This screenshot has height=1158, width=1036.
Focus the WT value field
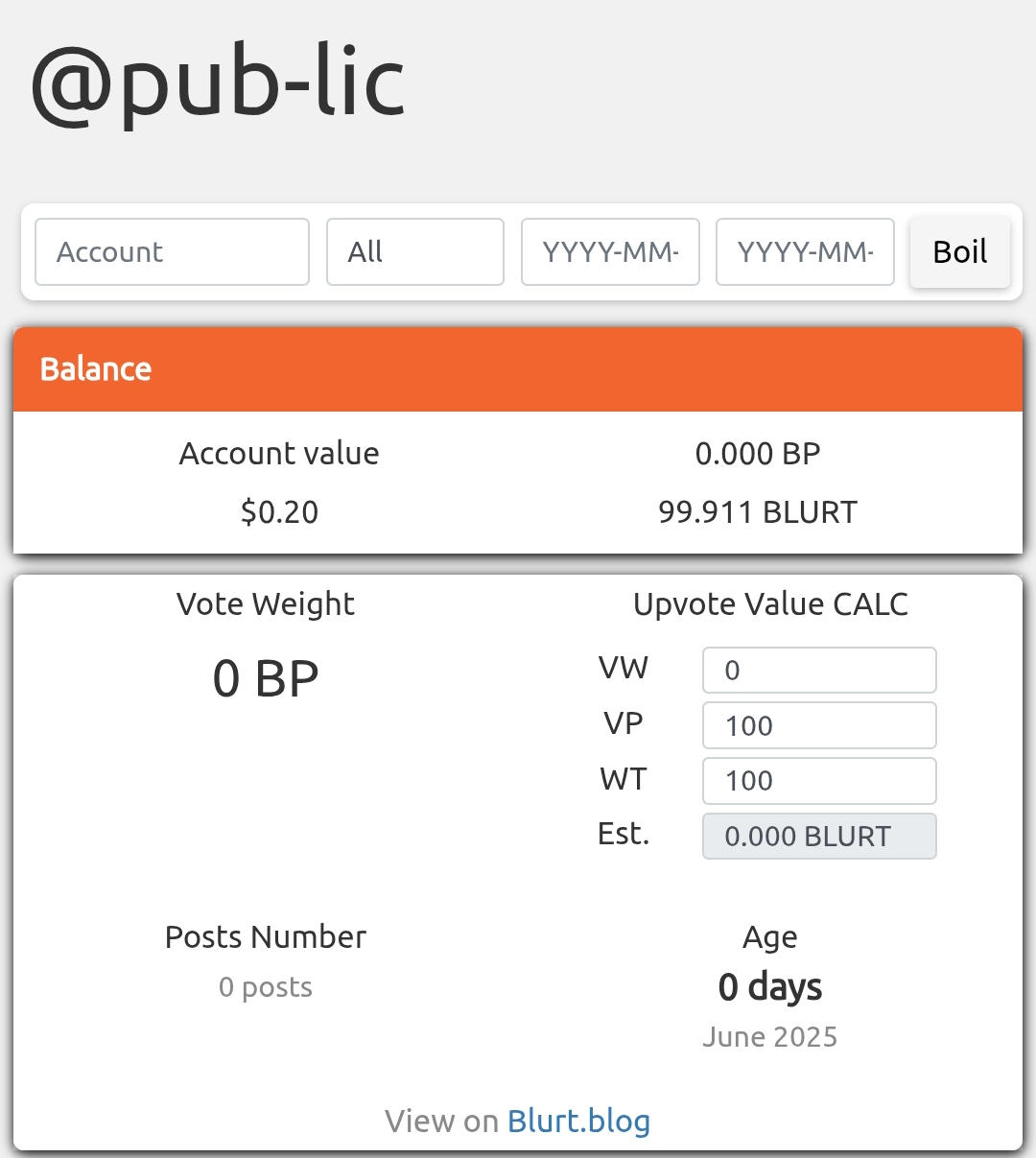(x=819, y=781)
